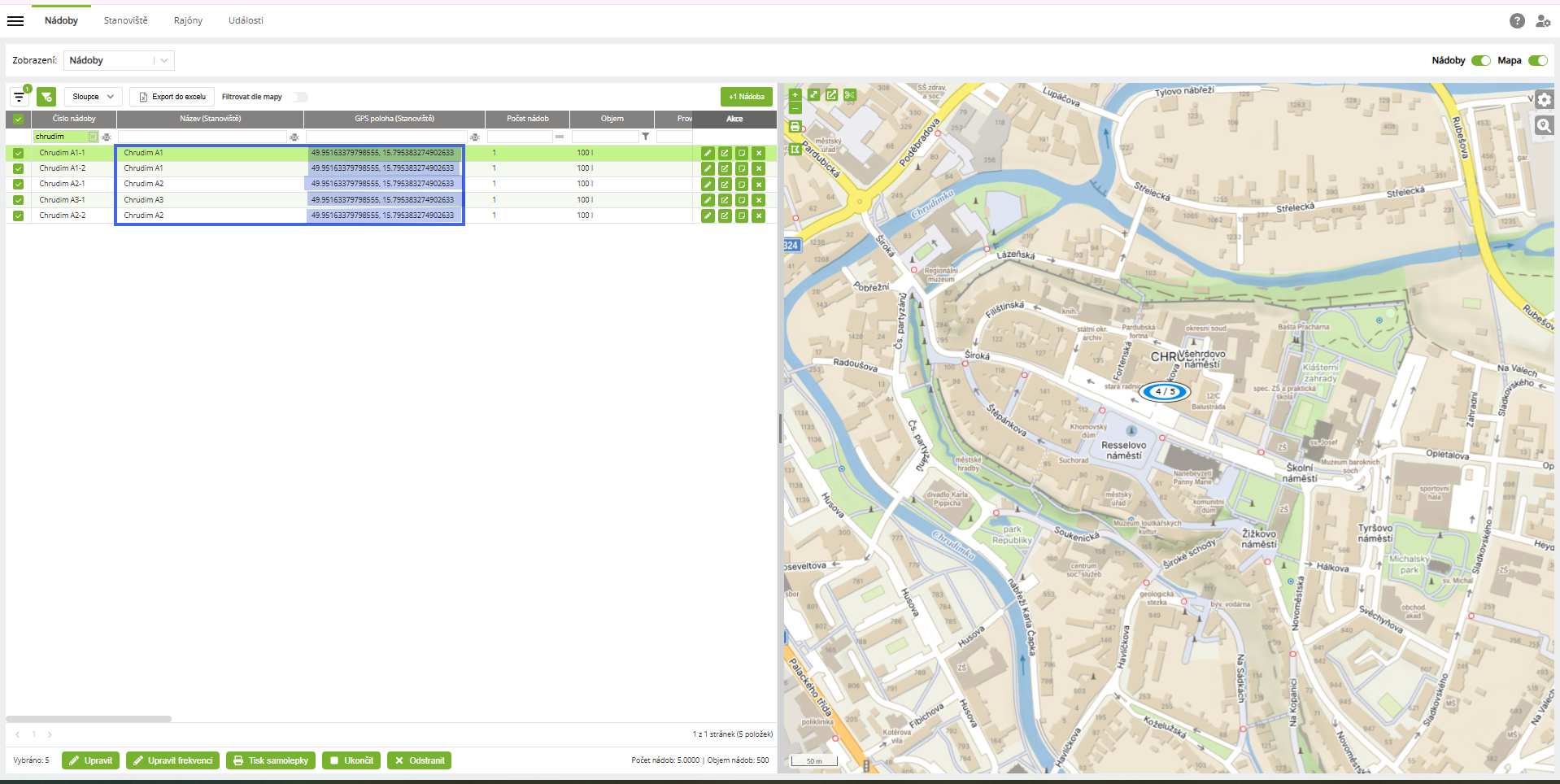Open the hamburger main menu
This screenshot has width=1560, height=784.
click(15, 21)
